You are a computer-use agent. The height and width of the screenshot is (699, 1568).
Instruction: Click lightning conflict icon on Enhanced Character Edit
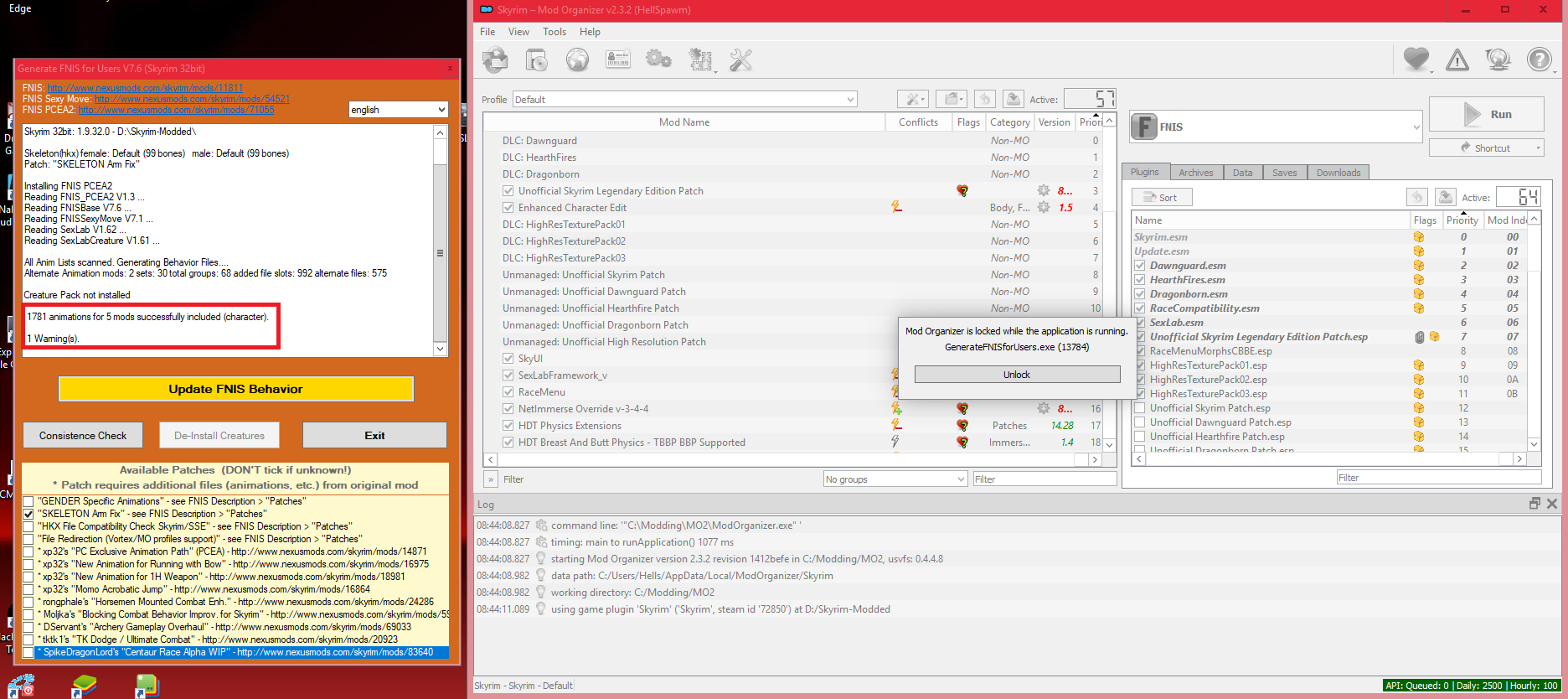(x=896, y=207)
